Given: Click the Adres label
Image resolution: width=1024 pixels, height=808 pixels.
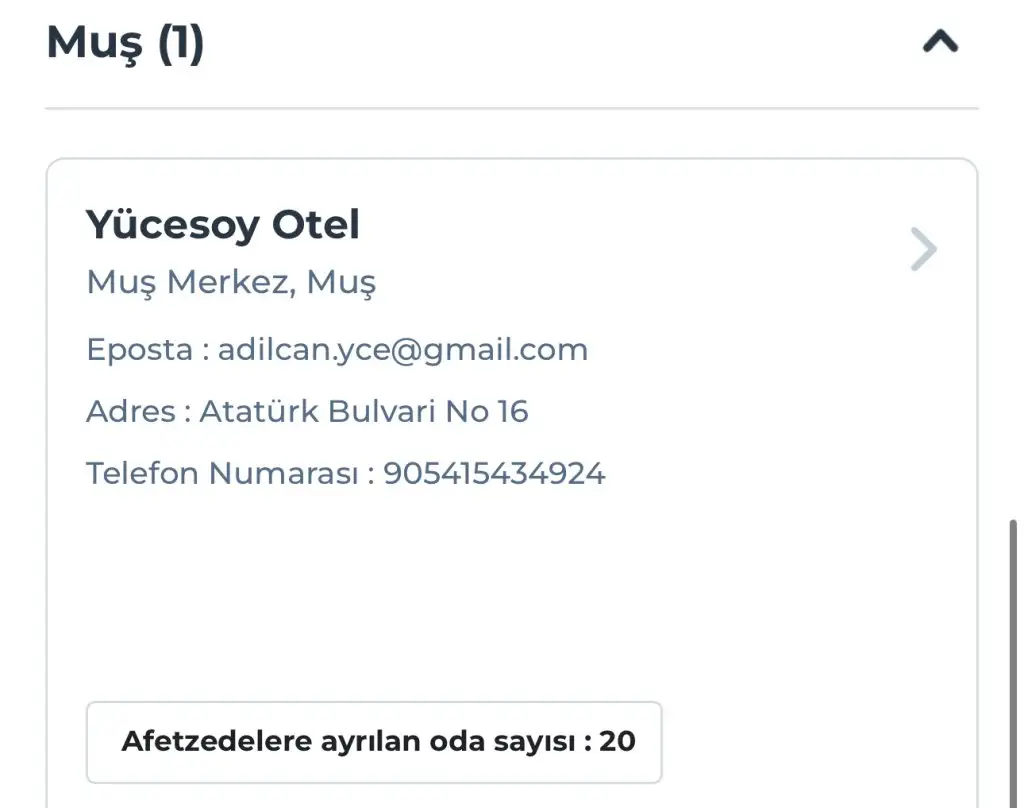Looking at the screenshot, I should [x=130, y=411].
